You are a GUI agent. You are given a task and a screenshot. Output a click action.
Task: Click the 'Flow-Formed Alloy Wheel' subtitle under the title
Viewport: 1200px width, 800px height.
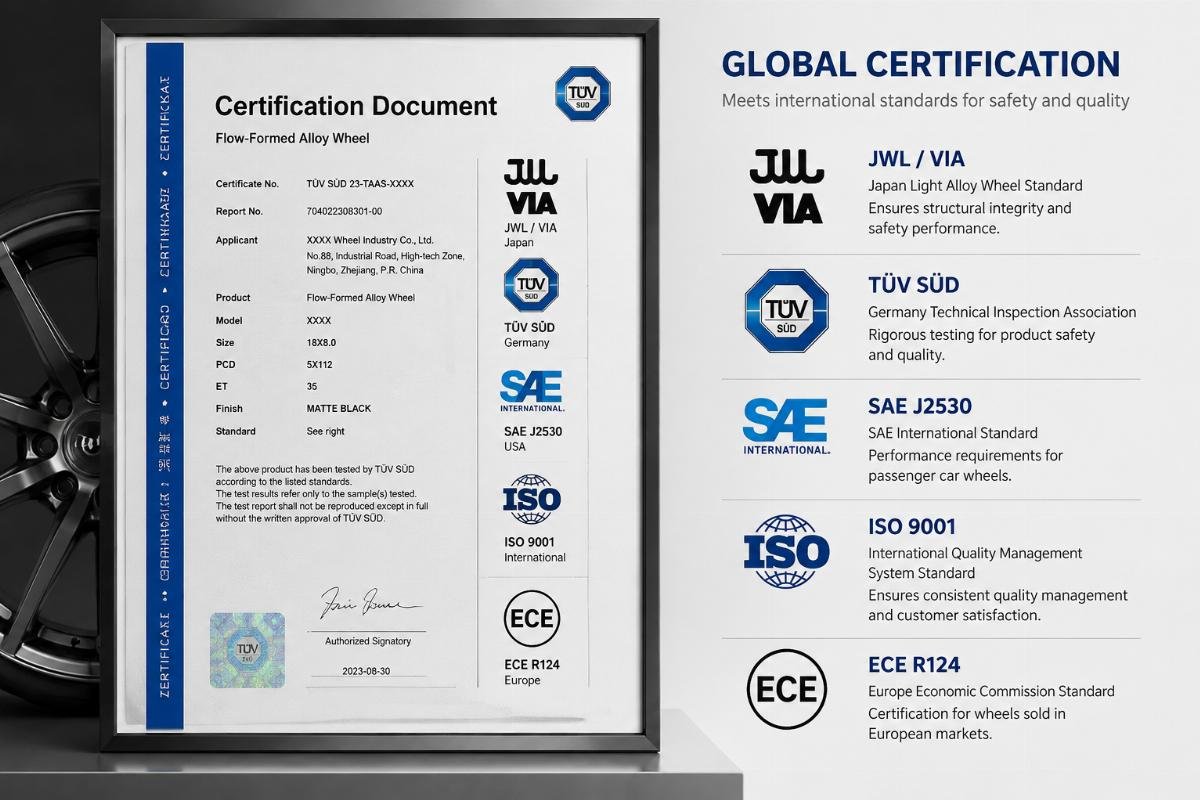tap(292, 138)
